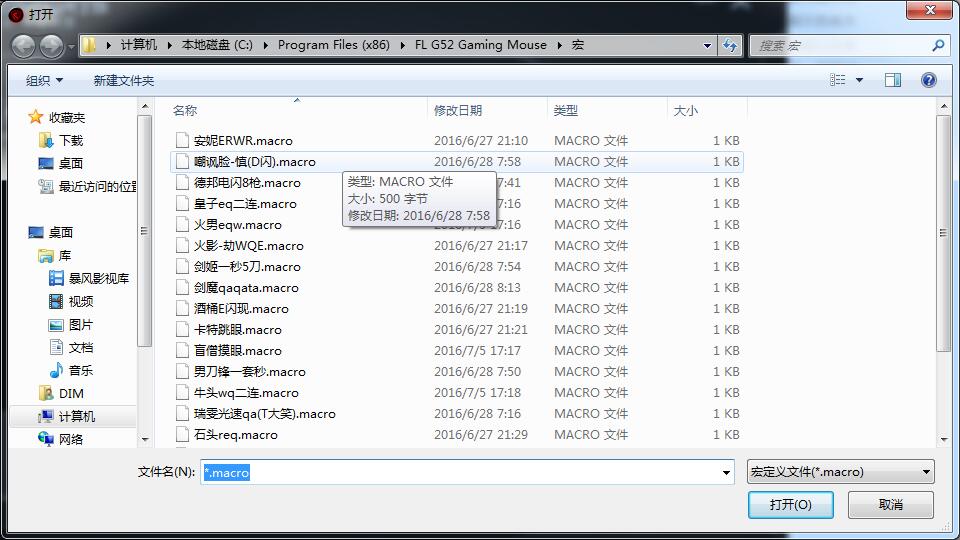960x540 pixels.
Task: Click the refresh icon beside address bar
Action: pyautogui.click(x=730, y=45)
